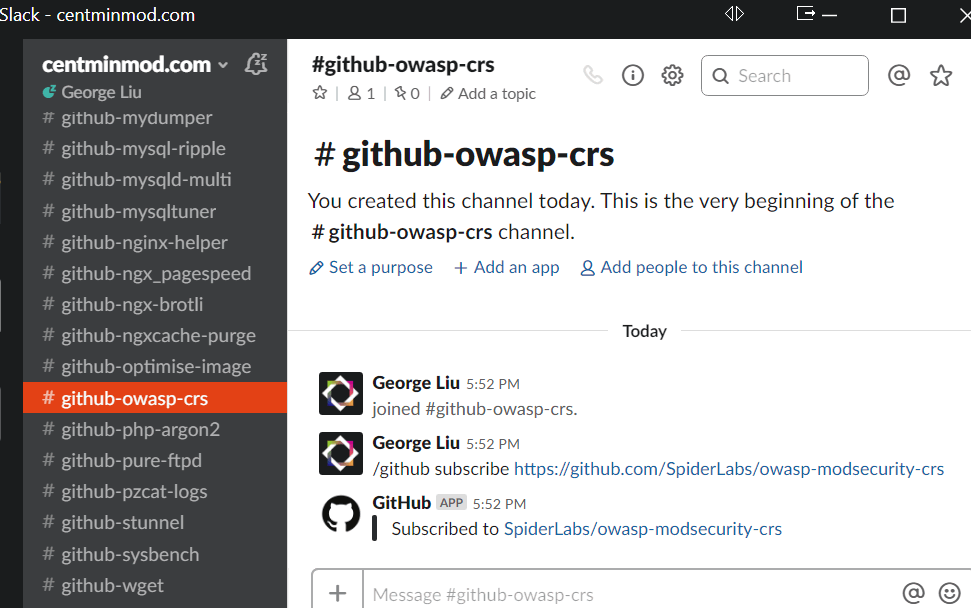This screenshot has height=608, width=971.
Task: Switch to github-mydumper channel
Action: tap(155, 118)
